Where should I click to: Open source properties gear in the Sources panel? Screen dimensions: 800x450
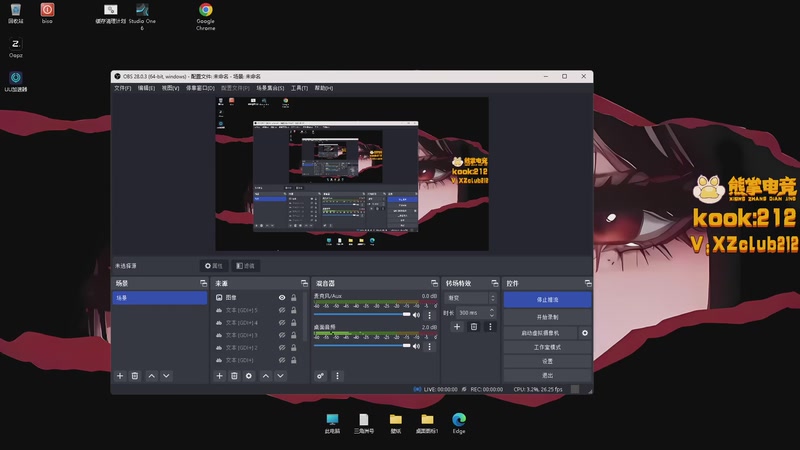click(249, 376)
